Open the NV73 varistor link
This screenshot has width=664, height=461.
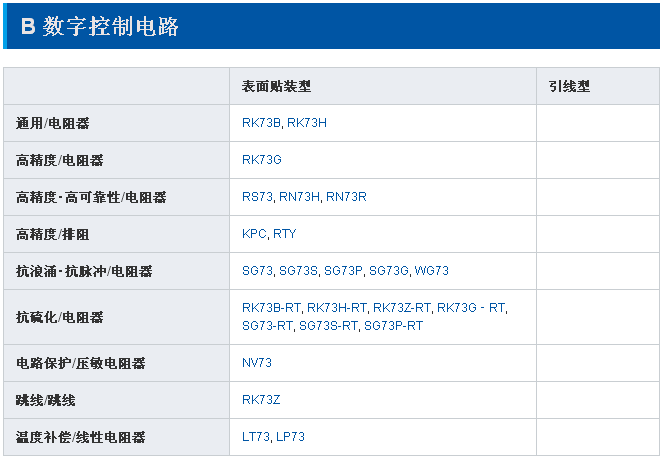pos(257,363)
